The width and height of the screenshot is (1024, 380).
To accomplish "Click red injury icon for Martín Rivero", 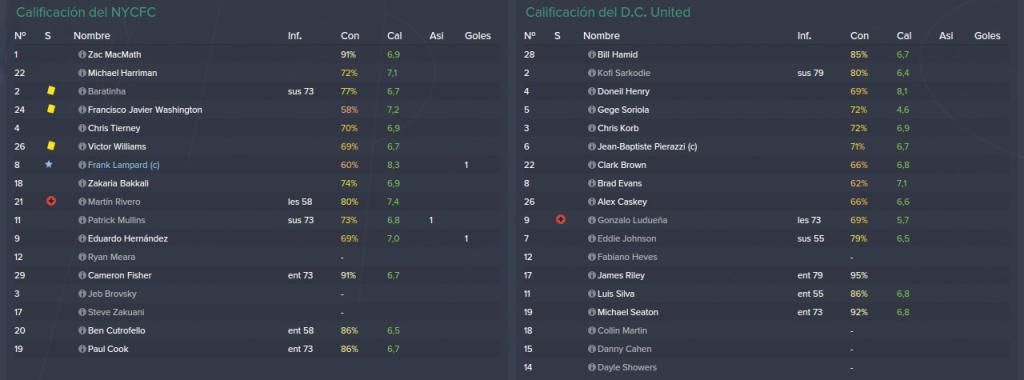I will click(x=51, y=202).
